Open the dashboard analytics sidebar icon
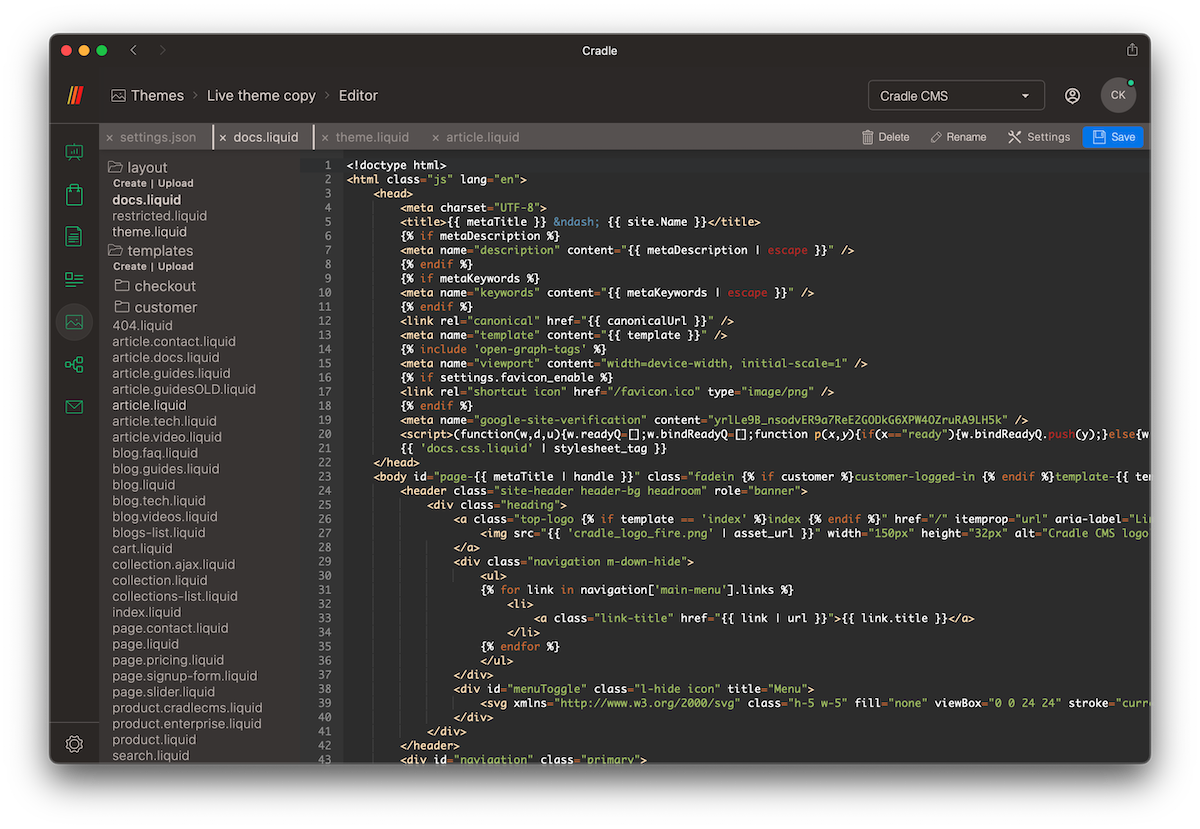Viewport: 1200px width, 829px height. [x=74, y=152]
